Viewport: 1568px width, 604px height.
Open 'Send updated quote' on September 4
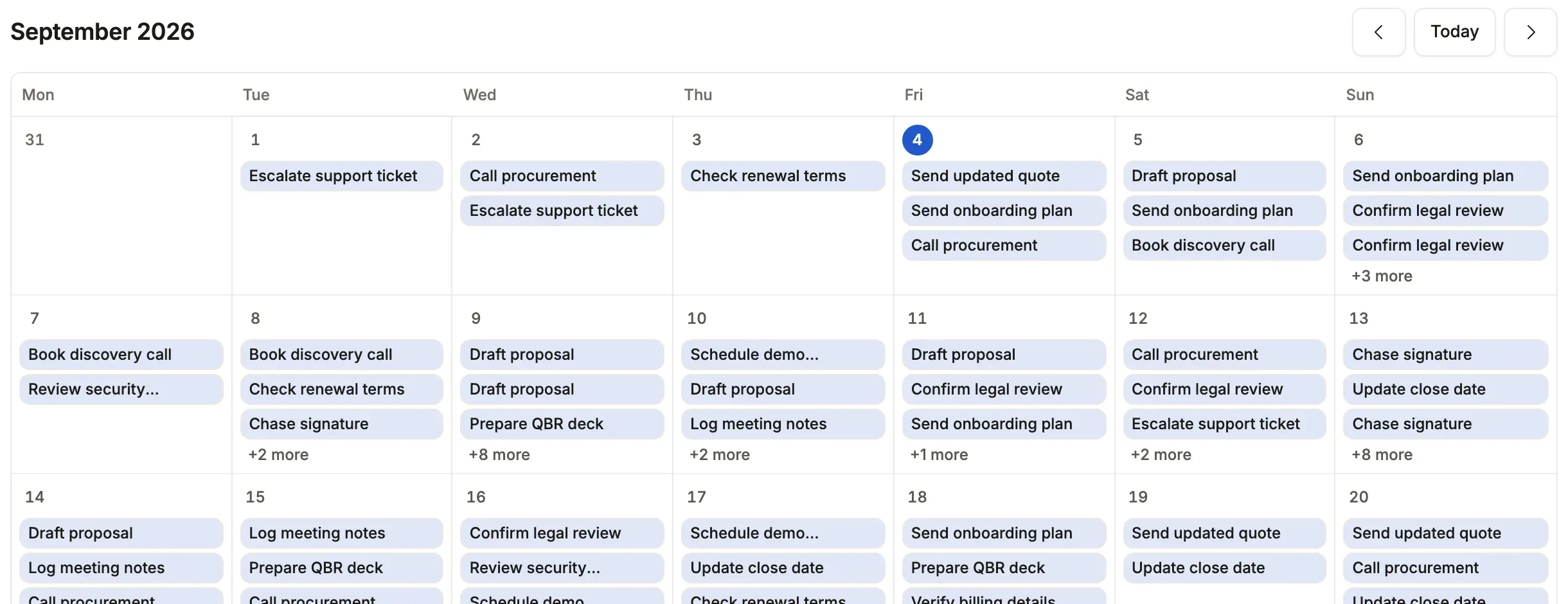click(x=1004, y=176)
